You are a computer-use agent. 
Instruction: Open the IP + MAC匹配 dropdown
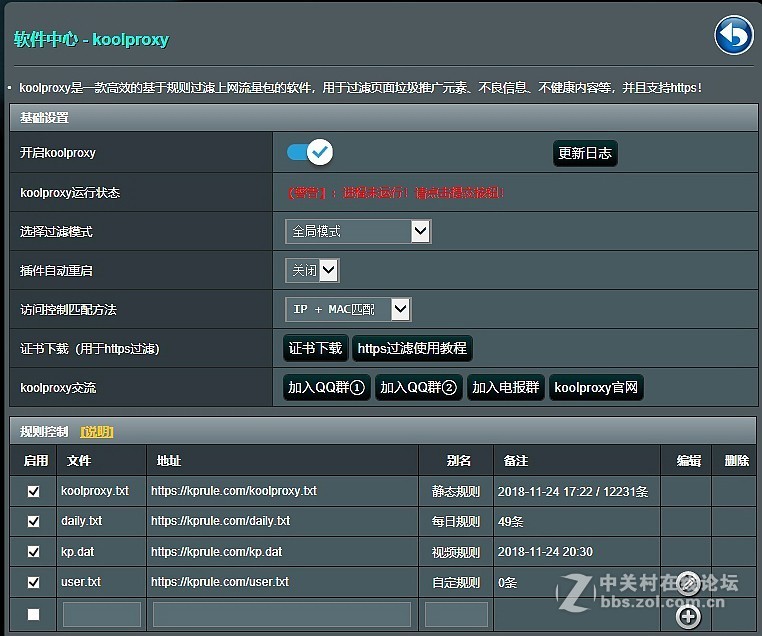(x=348, y=309)
